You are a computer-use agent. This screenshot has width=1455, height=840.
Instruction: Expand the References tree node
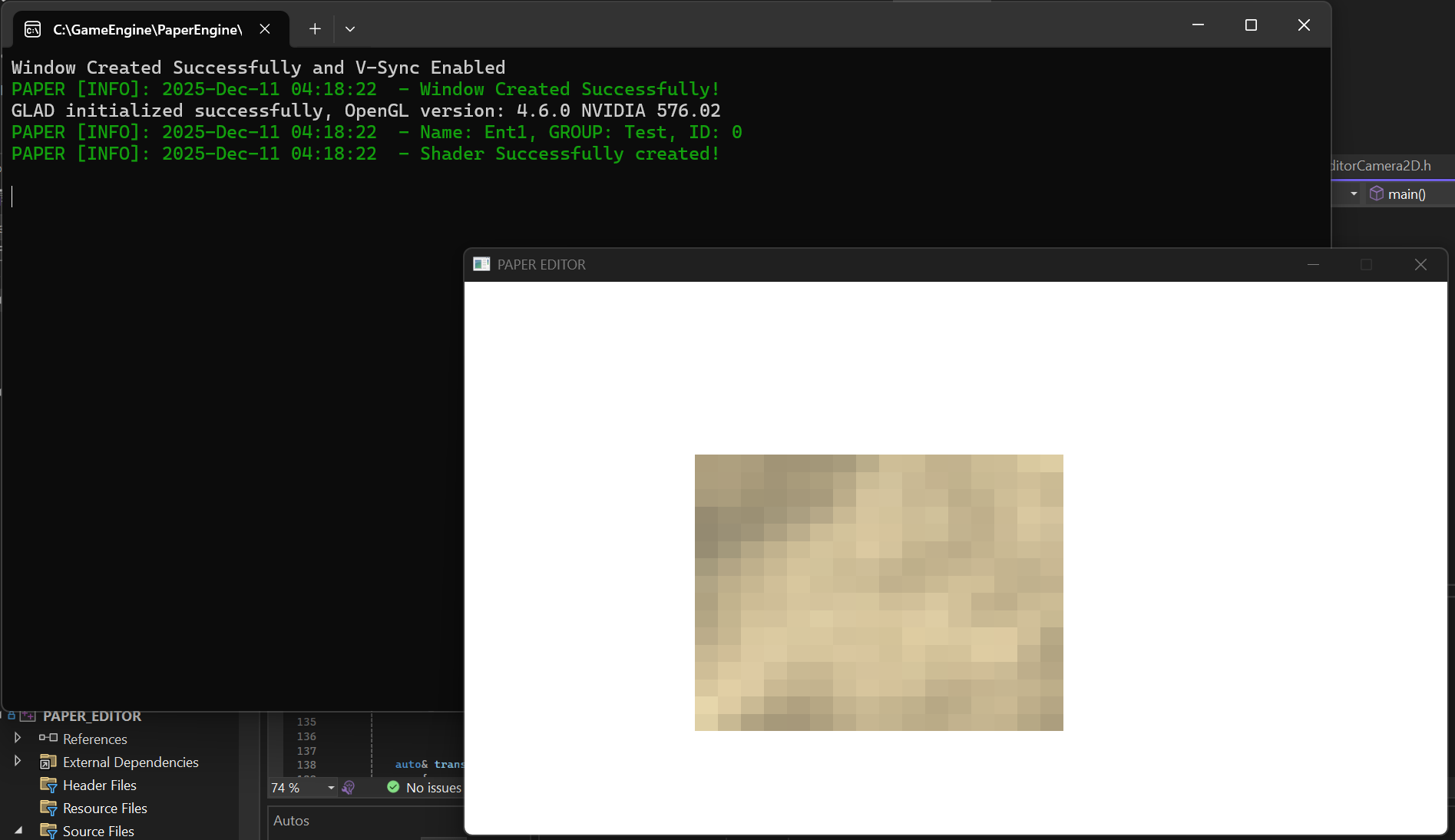(18, 738)
